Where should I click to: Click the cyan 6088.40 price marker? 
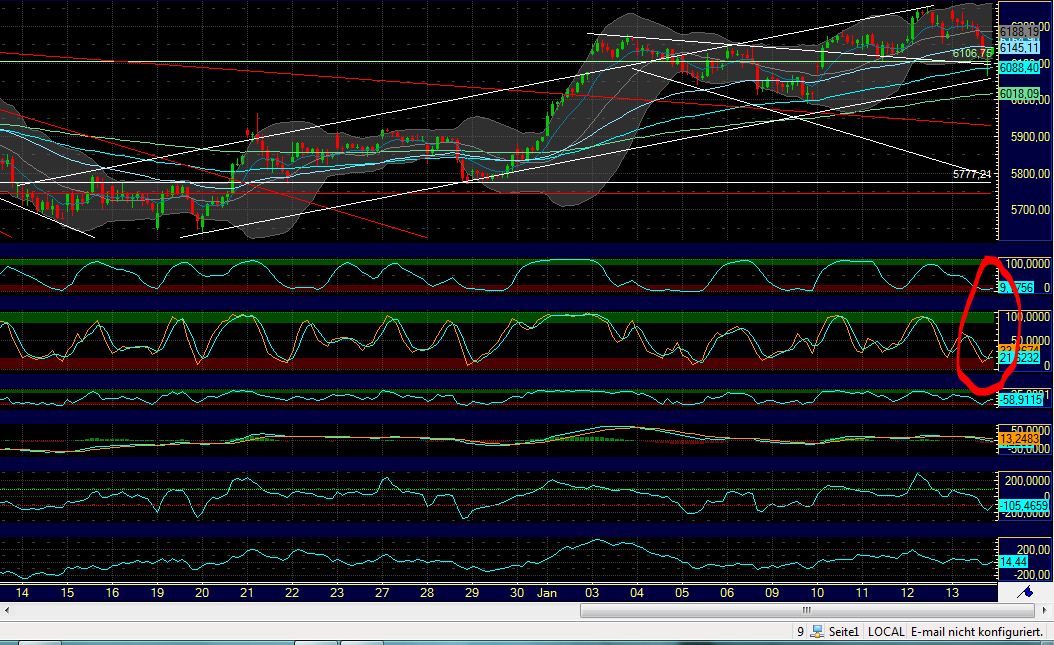[1019, 69]
